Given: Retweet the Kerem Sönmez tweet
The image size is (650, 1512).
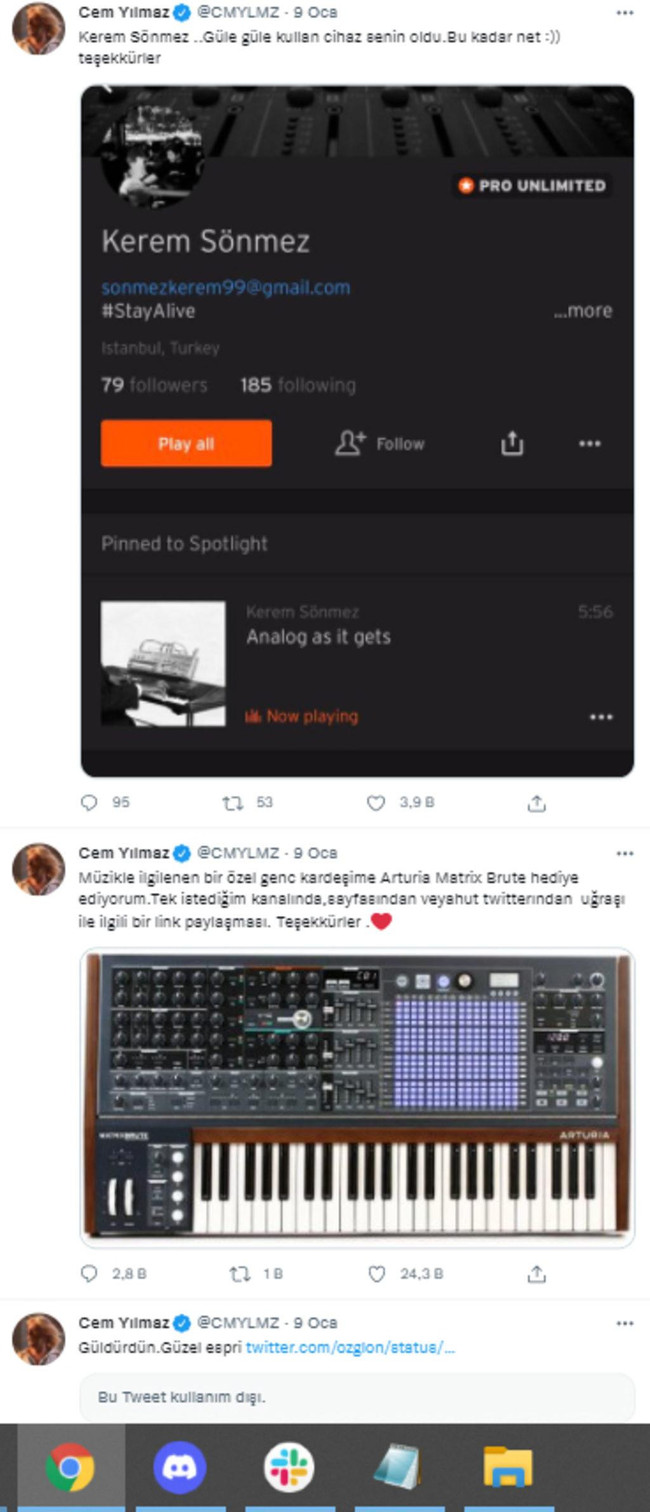Looking at the screenshot, I should pyautogui.click(x=233, y=803).
